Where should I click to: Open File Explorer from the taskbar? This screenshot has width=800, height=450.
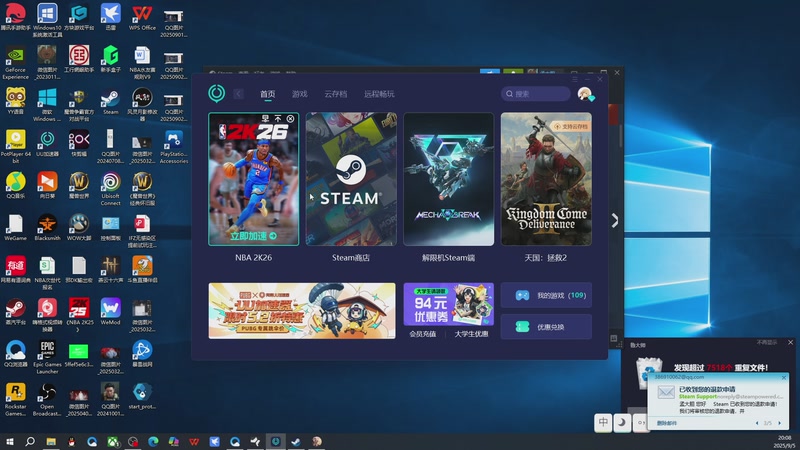pyautogui.click(x=51, y=441)
